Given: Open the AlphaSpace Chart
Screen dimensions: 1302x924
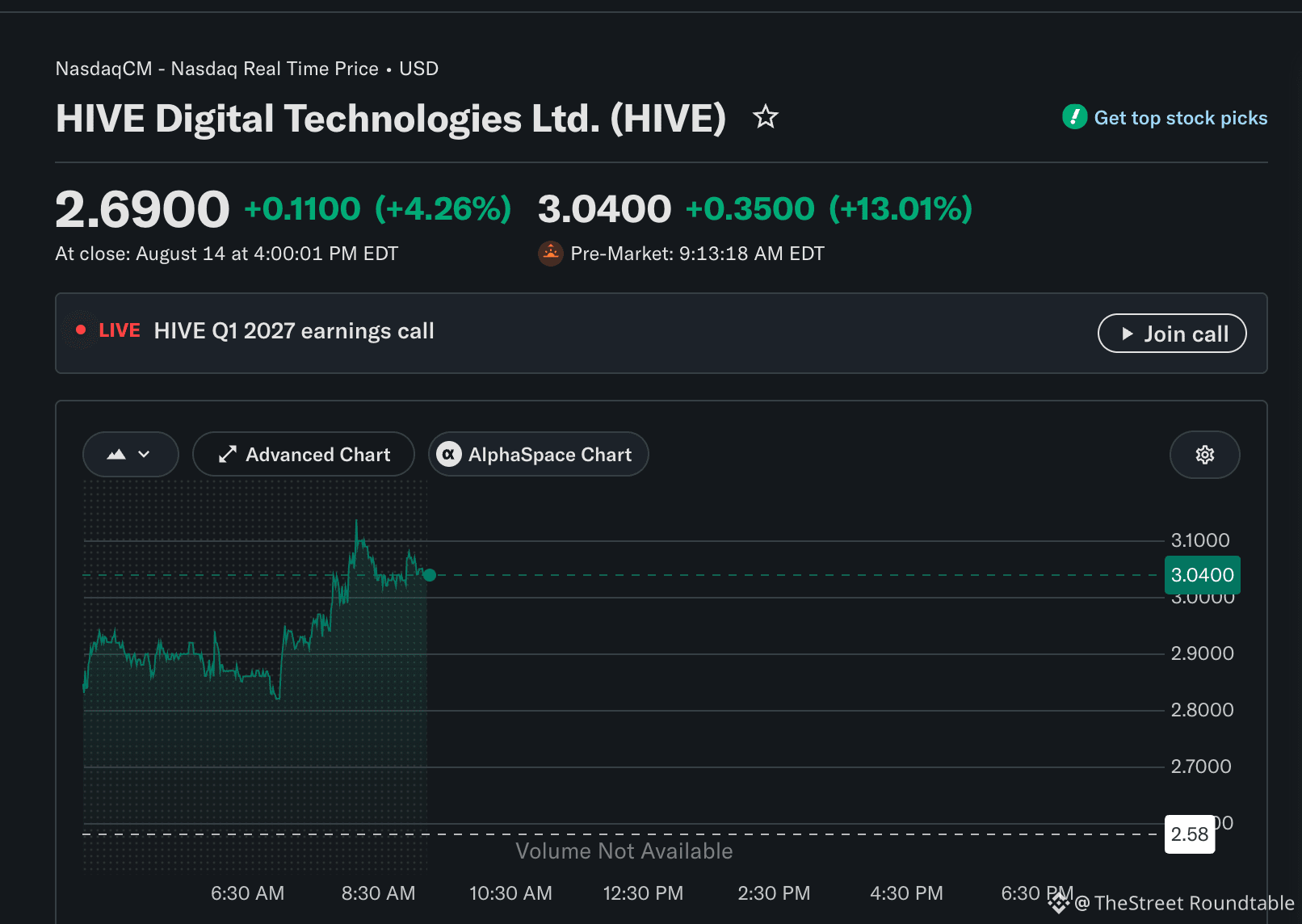Looking at the screenshot, I should 539,455.
